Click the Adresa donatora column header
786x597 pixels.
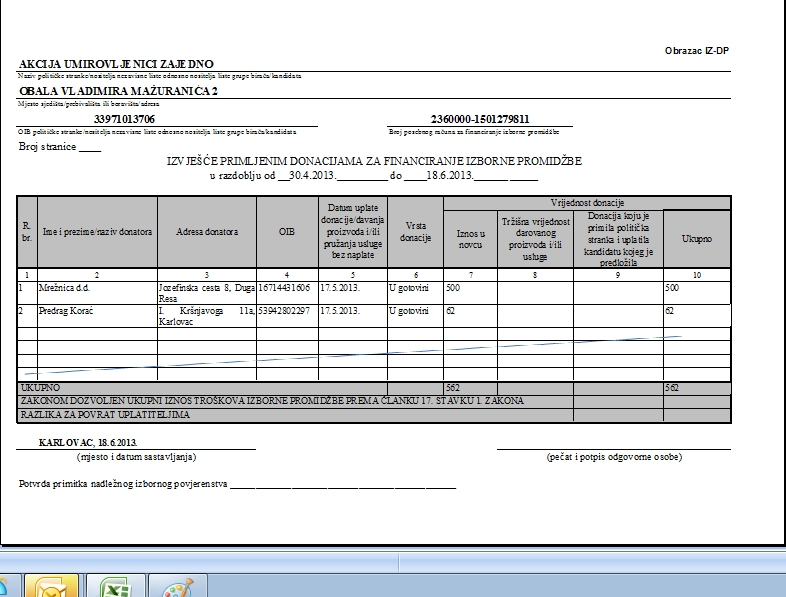click(207, 232)
